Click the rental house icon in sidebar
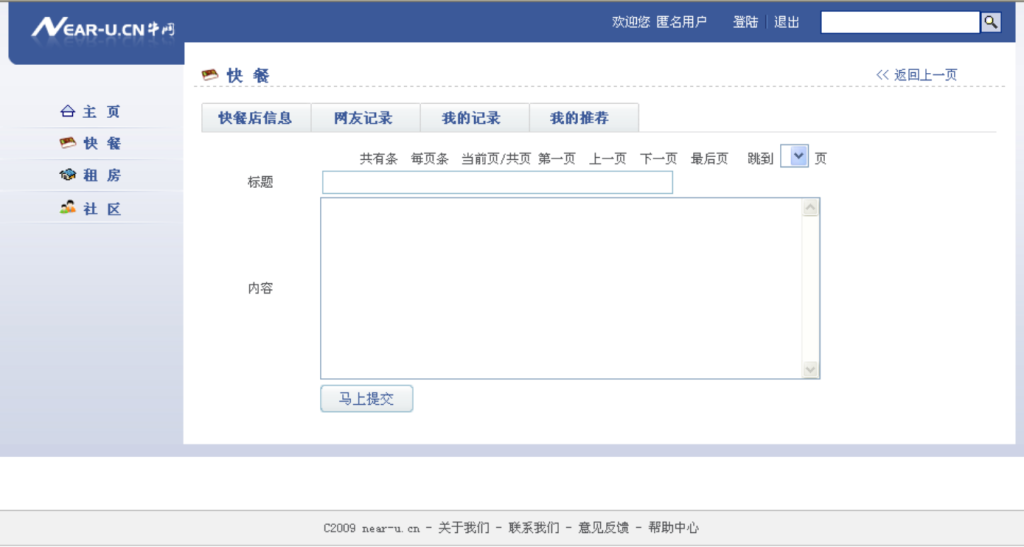 click(68, 175)
